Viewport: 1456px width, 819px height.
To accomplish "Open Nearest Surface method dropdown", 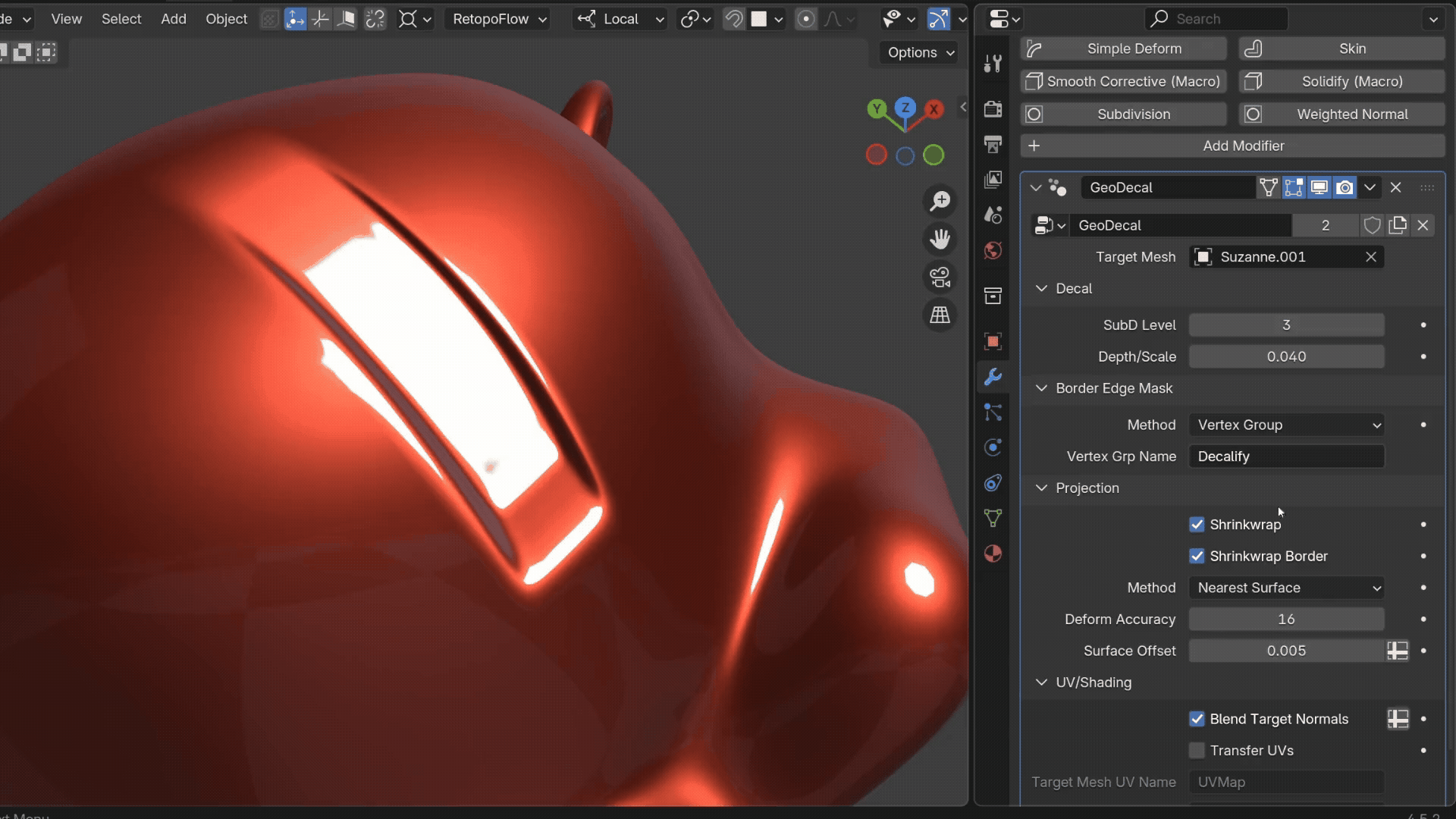I will pos(1286,588).
